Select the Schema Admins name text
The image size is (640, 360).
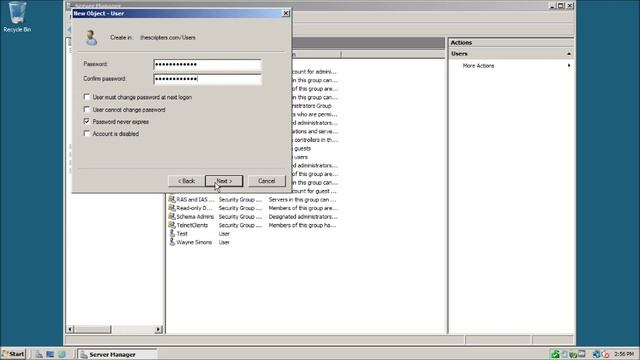(195, 217)
